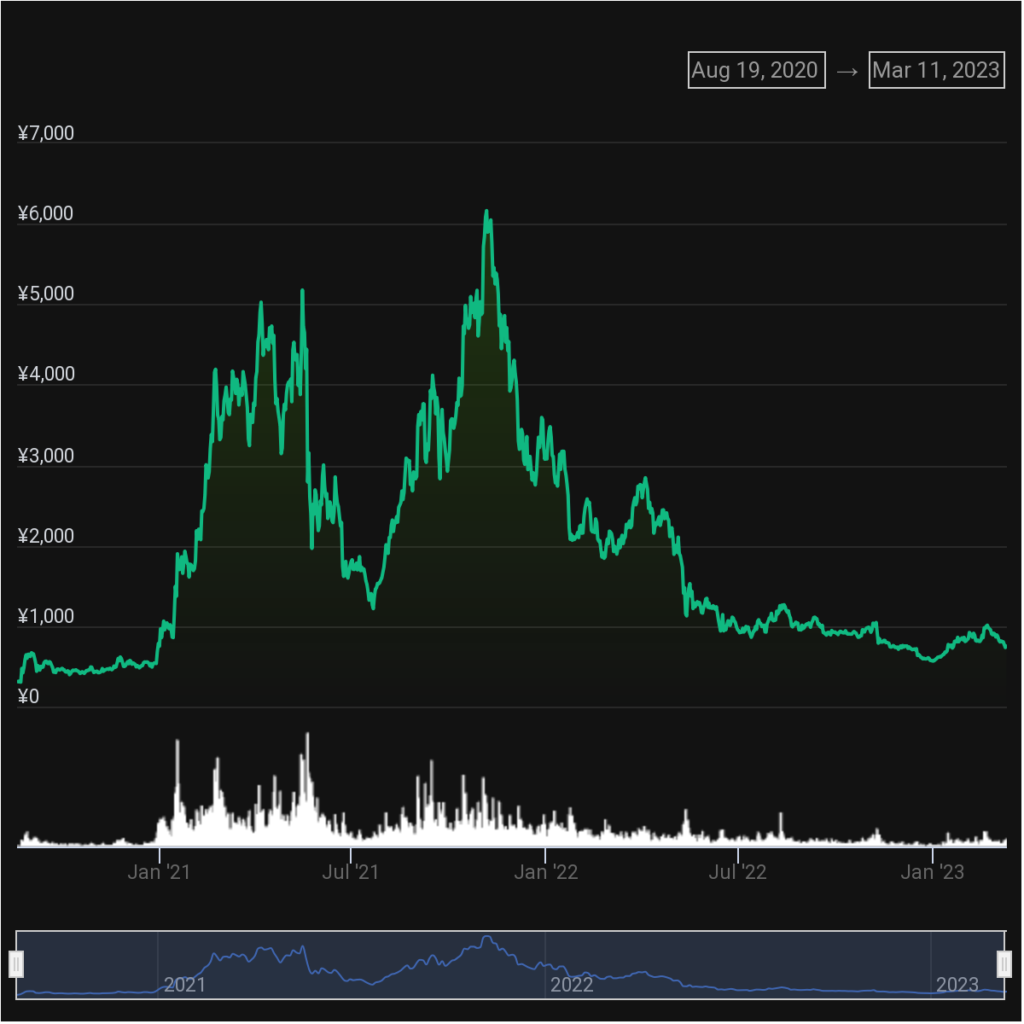Image resolution: width=1024 pixels, height=1024 pixels.
Task: Click the 2021 label in range navigator
Action: click(x=185, y=984)
